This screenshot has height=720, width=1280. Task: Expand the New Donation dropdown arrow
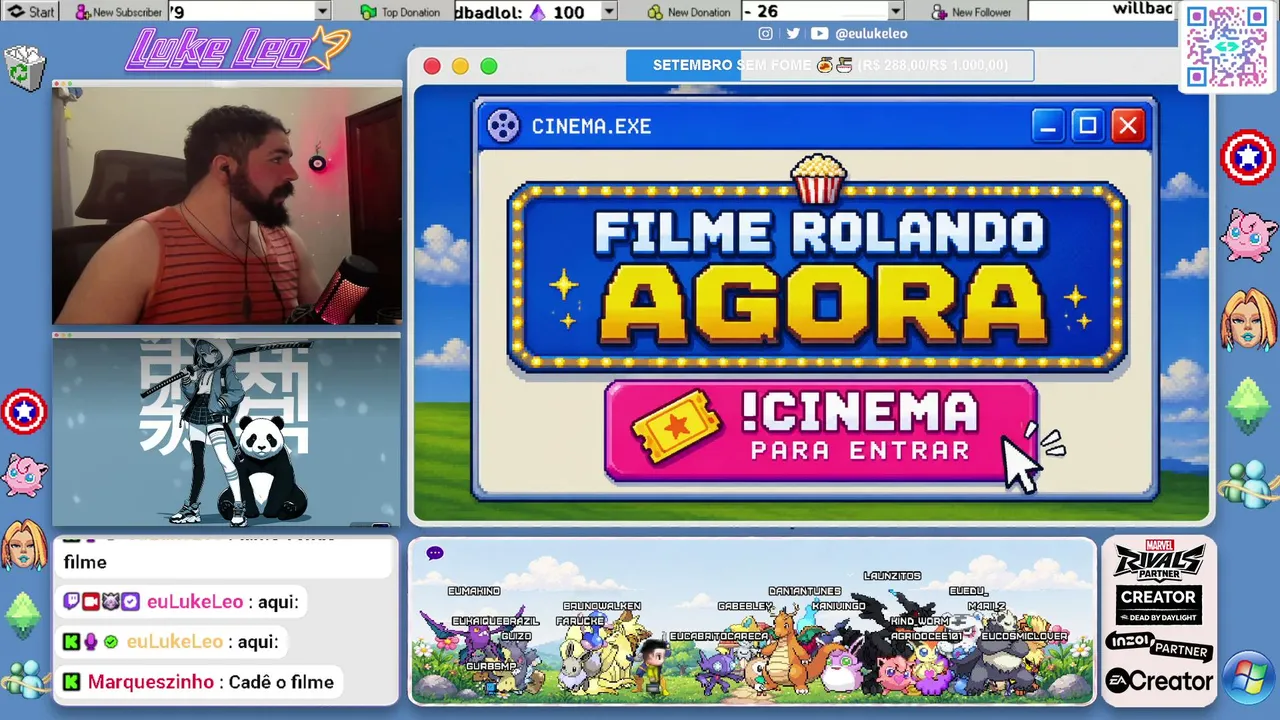tap(896, 12)
